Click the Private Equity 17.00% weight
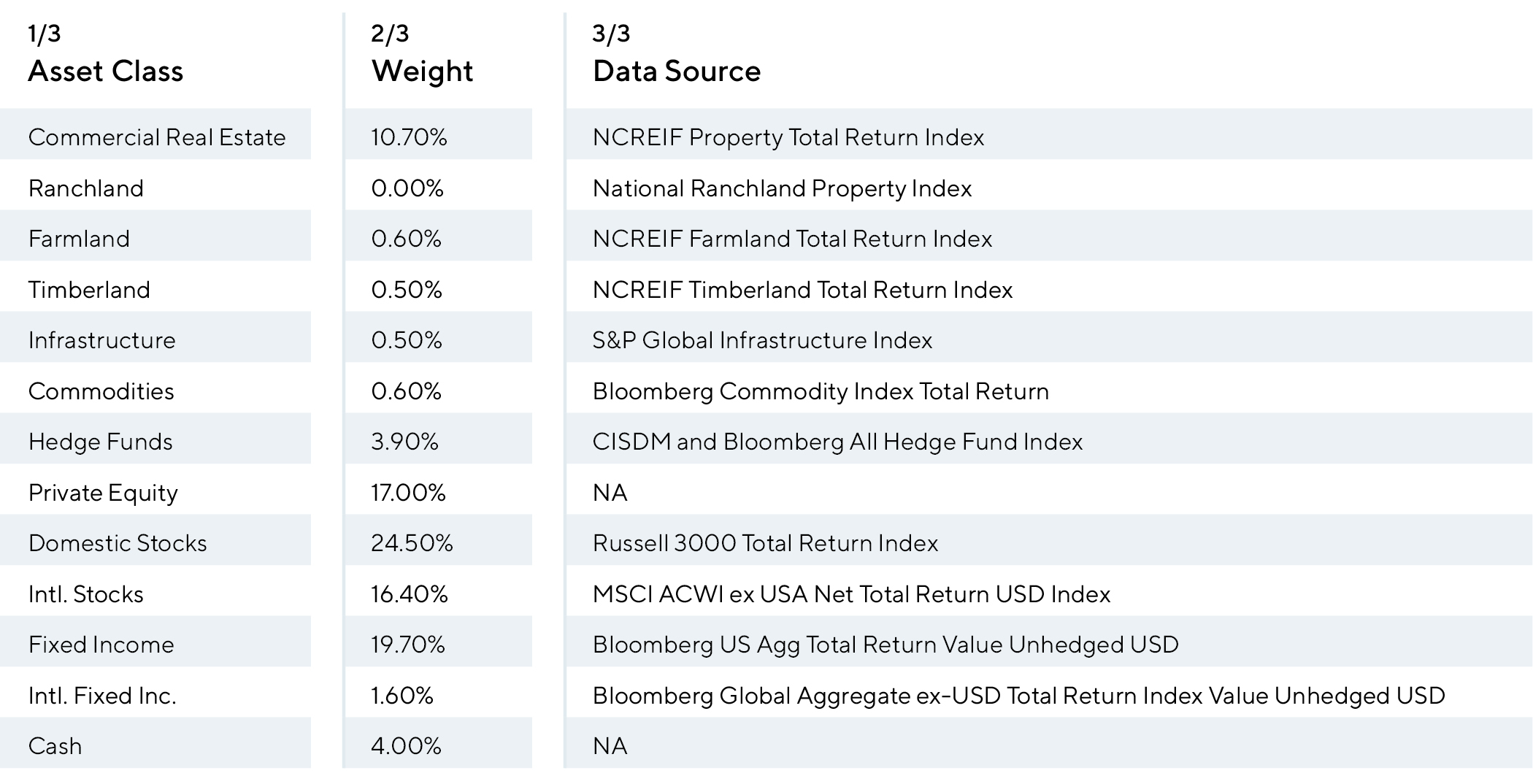 click(x=408, y=493)
